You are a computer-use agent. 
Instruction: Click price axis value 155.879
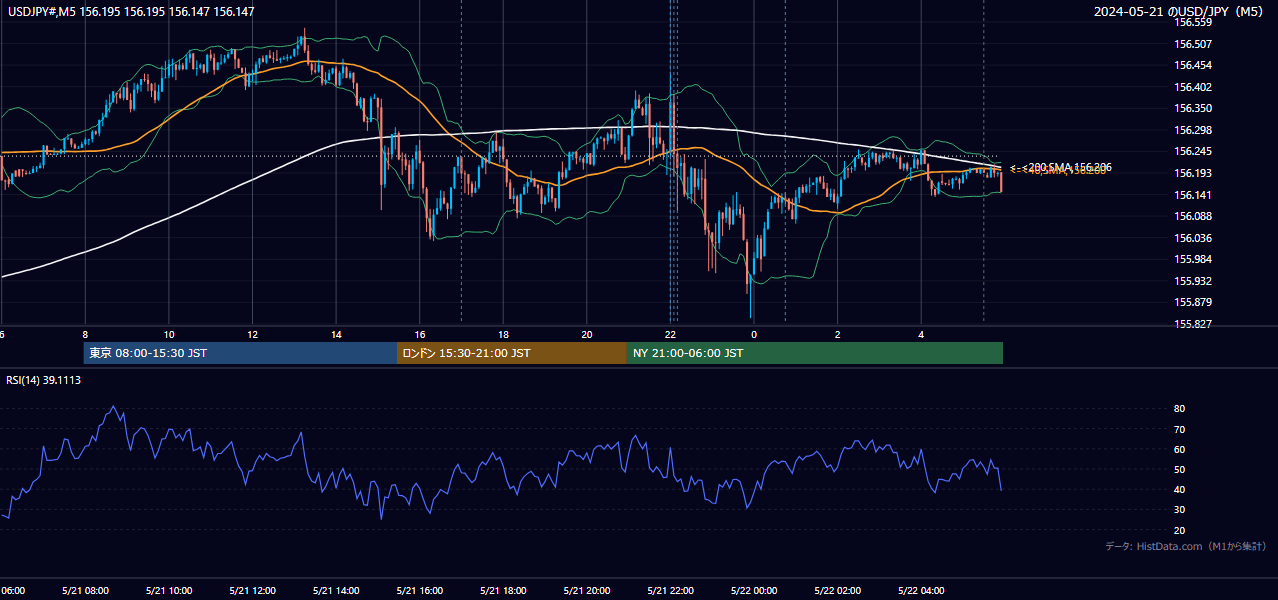[1194, 302]
